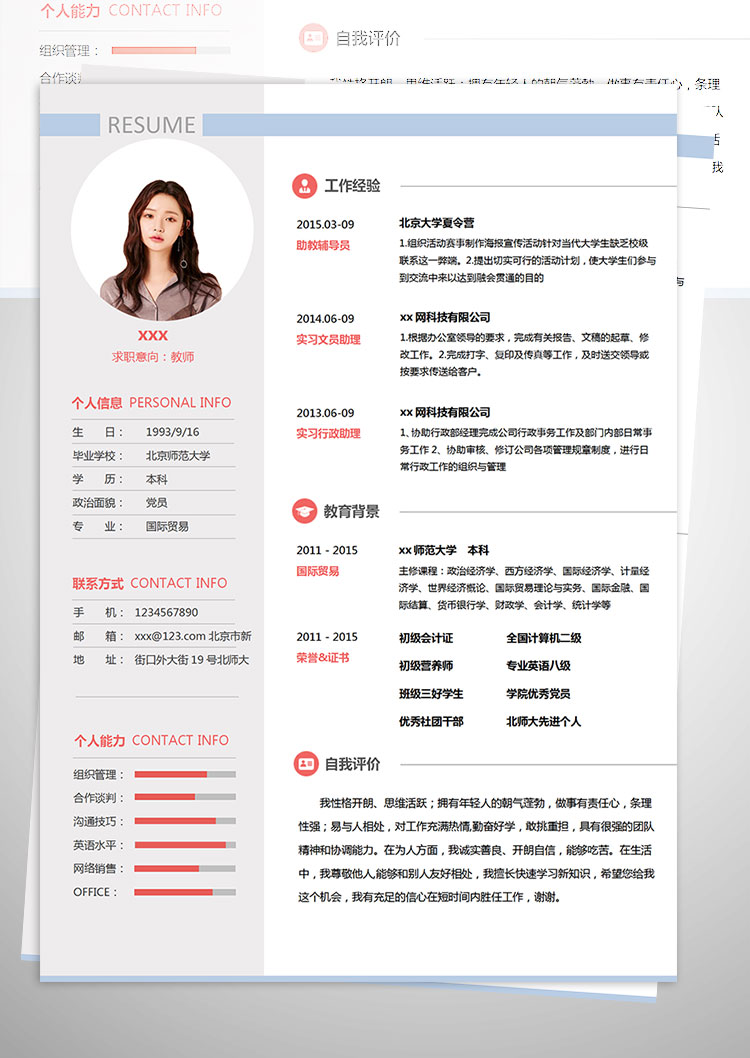Select the email xxx@123.com text
This screenshot has height=1058, width=750.
[x=170, y=636]
